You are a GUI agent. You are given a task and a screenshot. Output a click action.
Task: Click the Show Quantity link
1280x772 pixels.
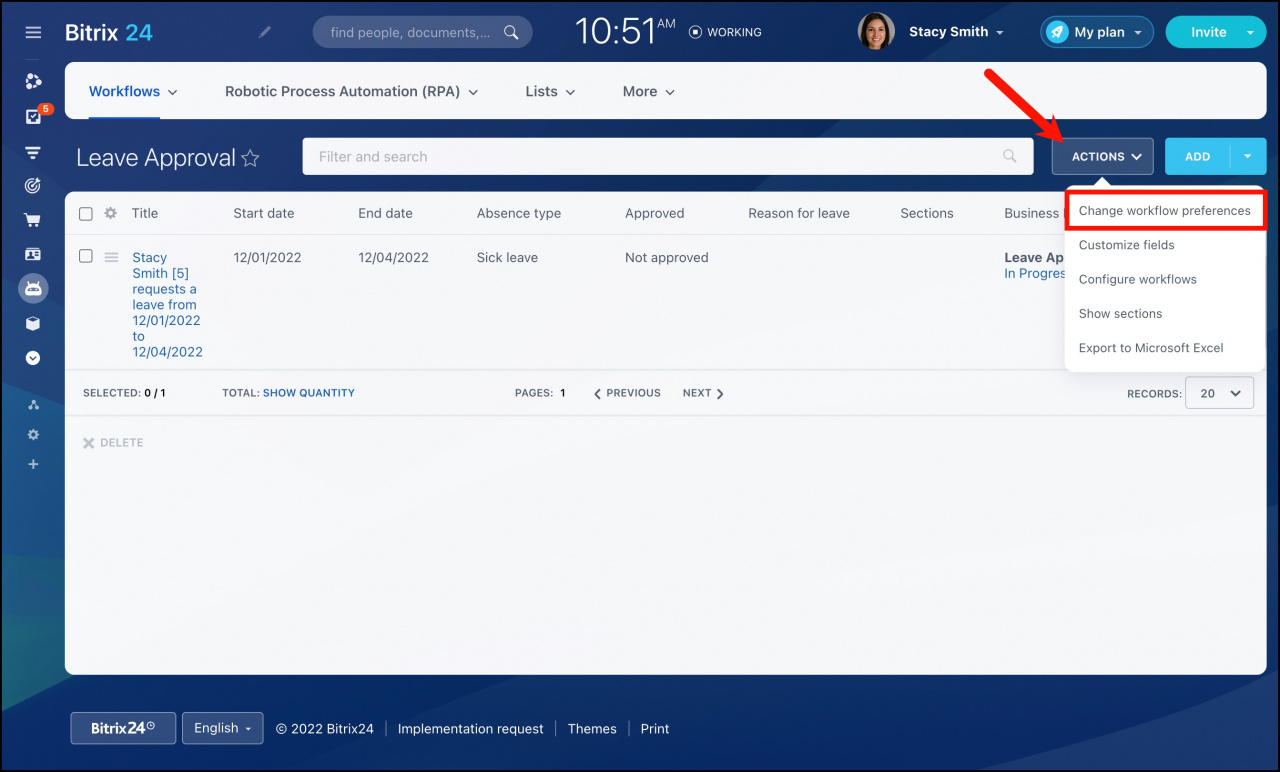(309, 393)
